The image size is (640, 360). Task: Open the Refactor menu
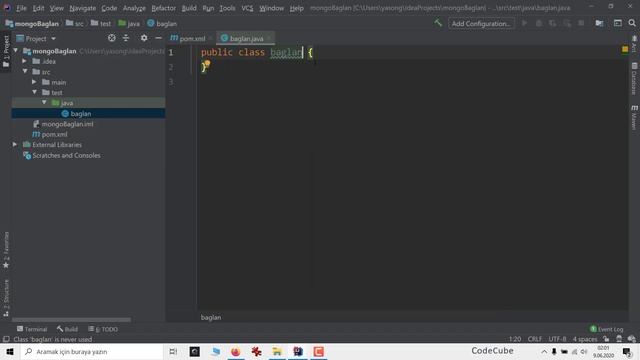pos(163,8)
